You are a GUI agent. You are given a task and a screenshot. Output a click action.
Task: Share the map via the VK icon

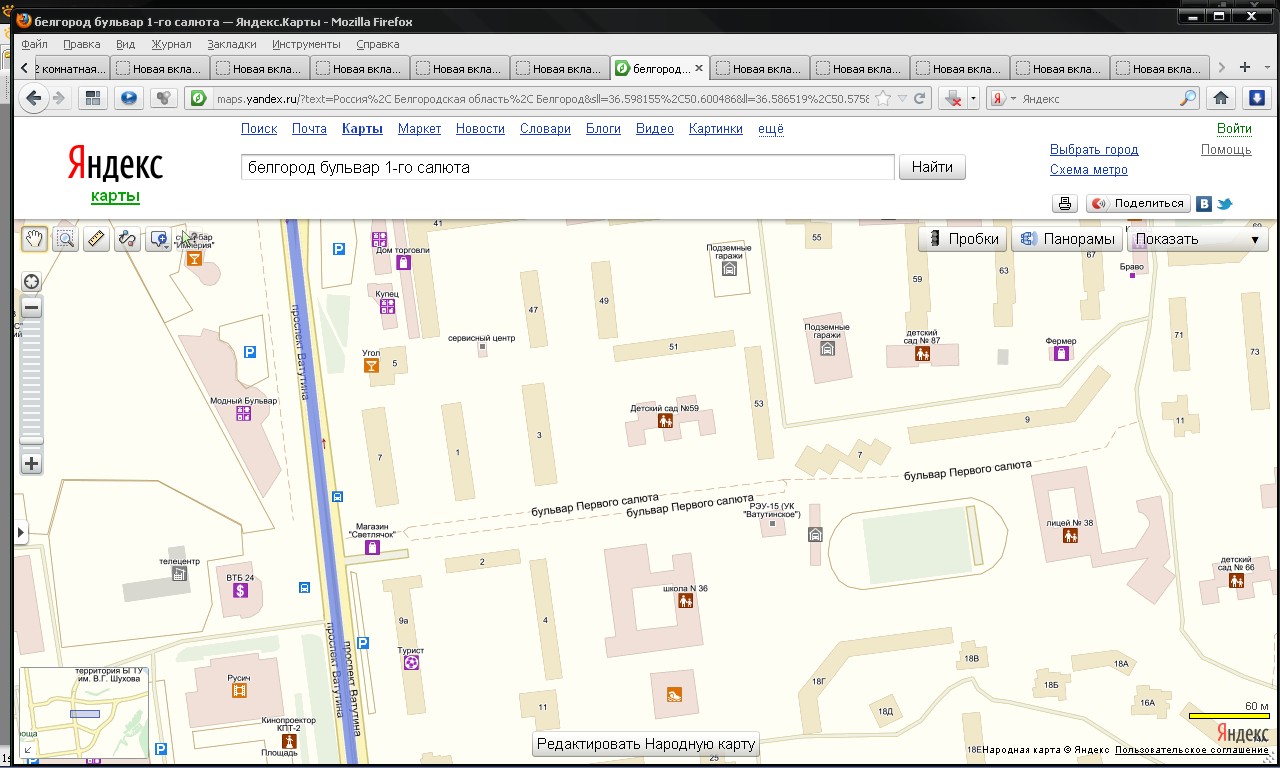1204,203
